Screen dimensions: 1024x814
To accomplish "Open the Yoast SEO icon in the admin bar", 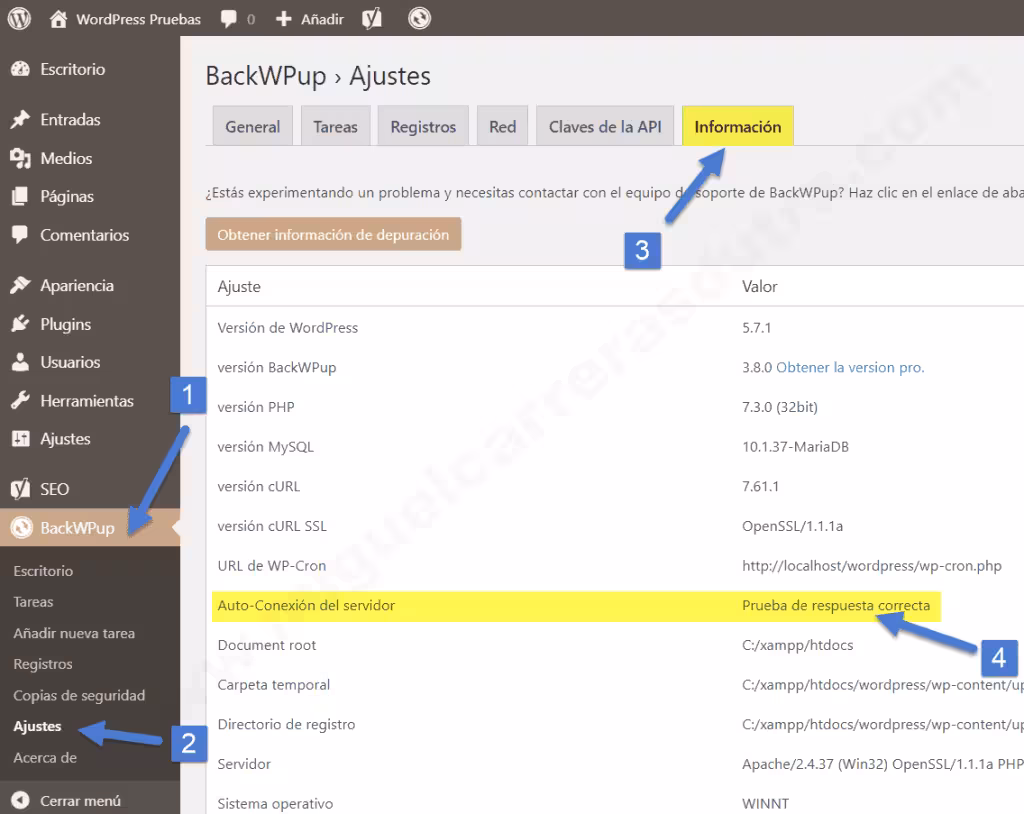I will click(x=372, y=18).
